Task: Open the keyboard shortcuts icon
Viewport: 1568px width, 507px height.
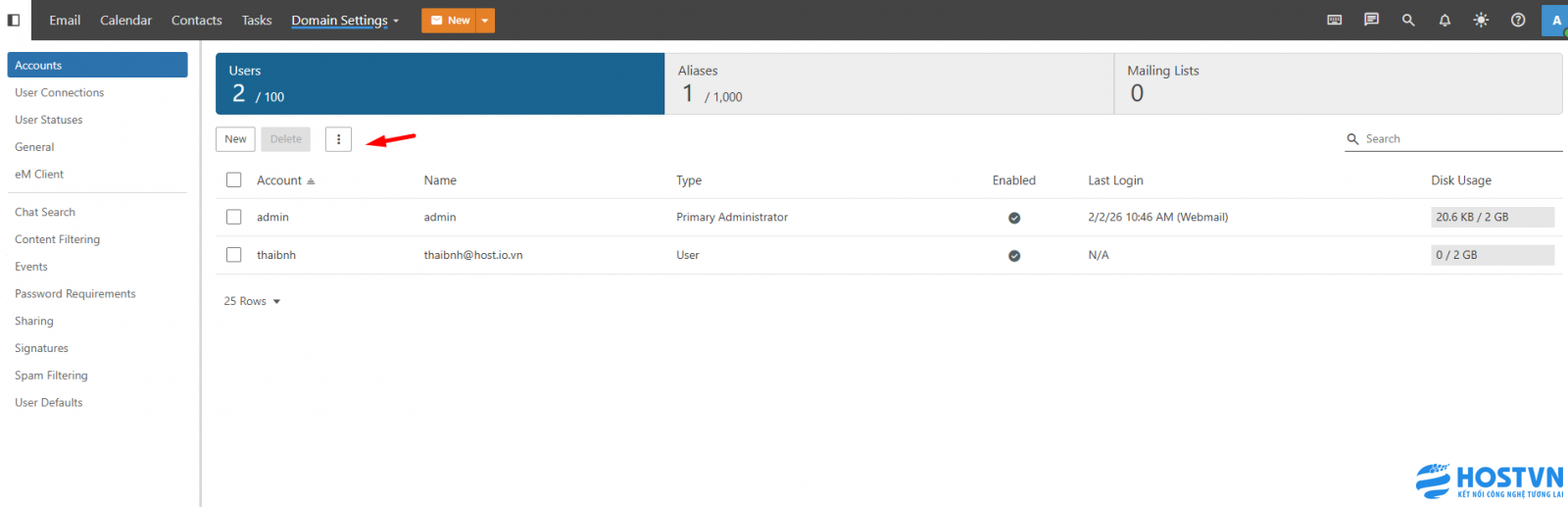Action: 1334,20
